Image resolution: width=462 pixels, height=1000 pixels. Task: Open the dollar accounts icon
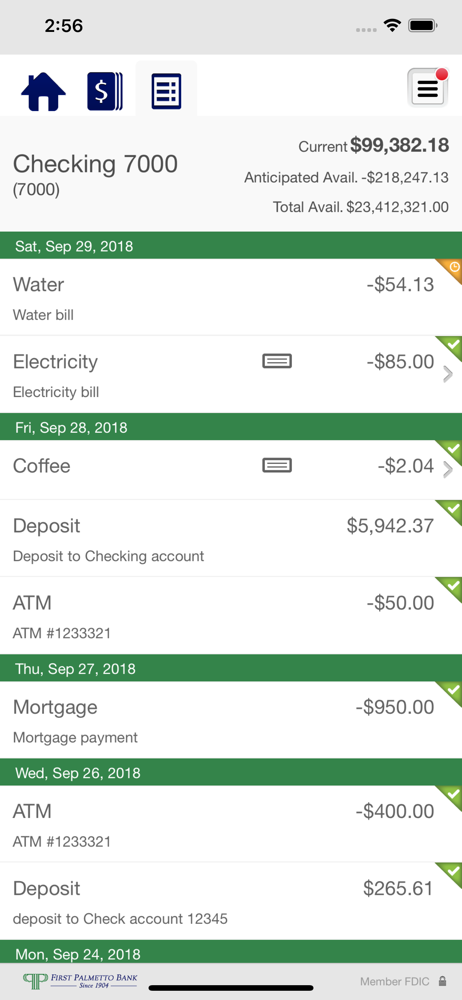pos(105,91)
